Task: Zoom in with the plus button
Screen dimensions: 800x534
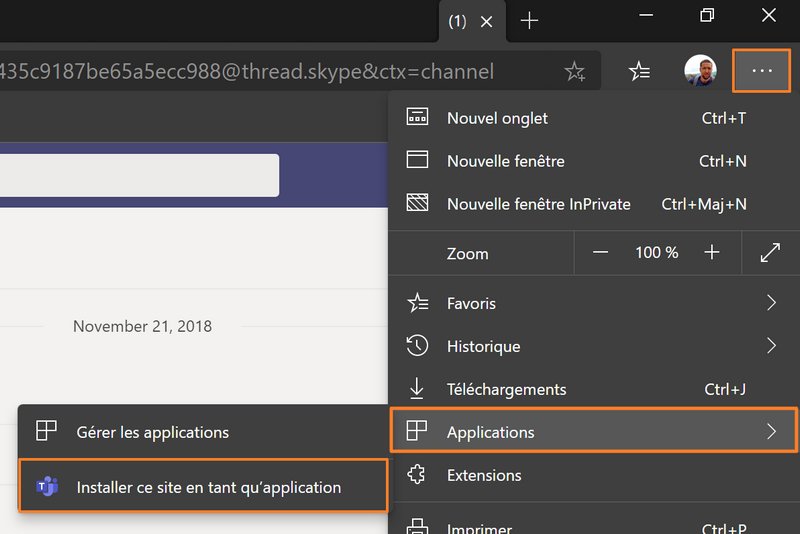Action: coord(712,253)
